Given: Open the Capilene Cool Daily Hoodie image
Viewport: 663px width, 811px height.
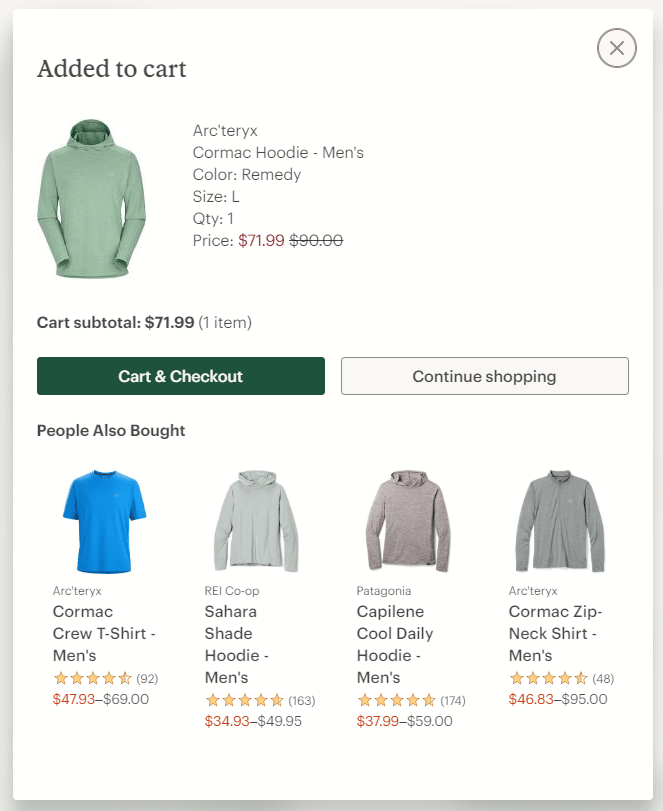Looking at the screenshot, I should pyautogui.click(x=408, y=521).
